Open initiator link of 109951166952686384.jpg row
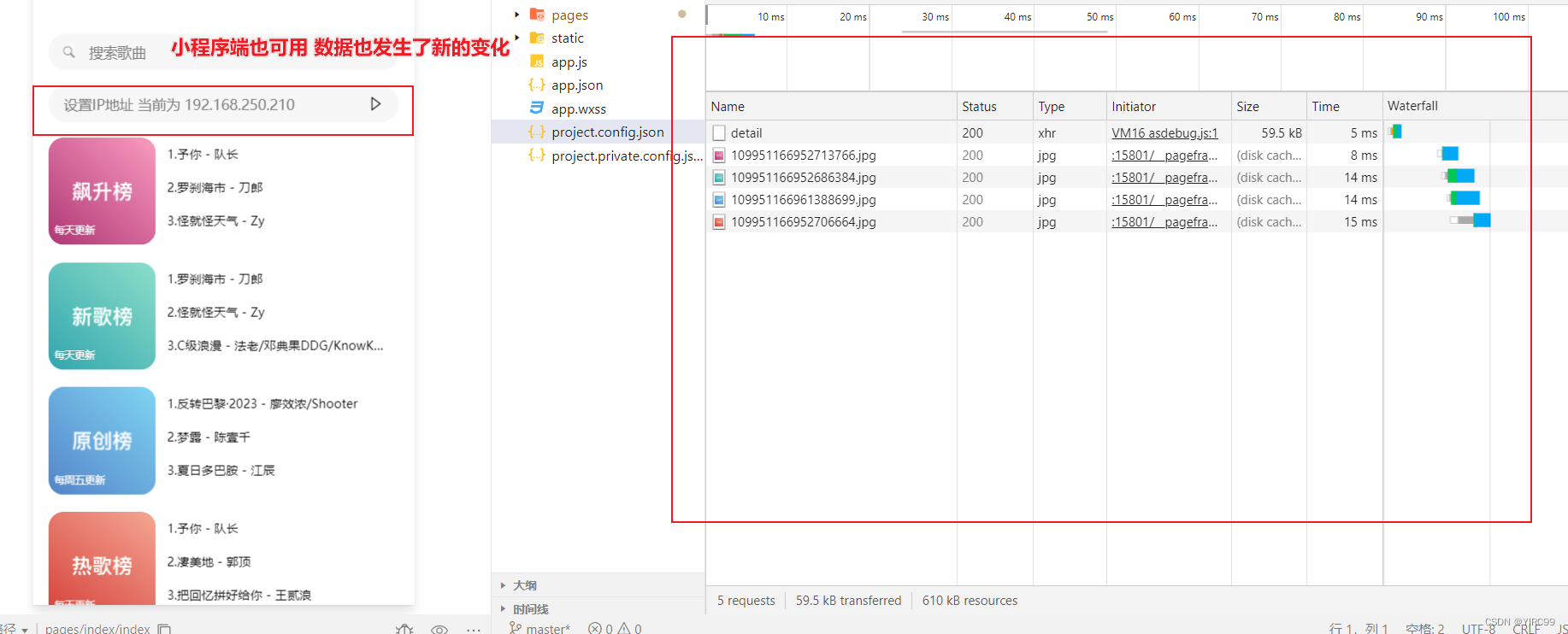Screen dimensions: 1568x634 [x=1164, y=178]
